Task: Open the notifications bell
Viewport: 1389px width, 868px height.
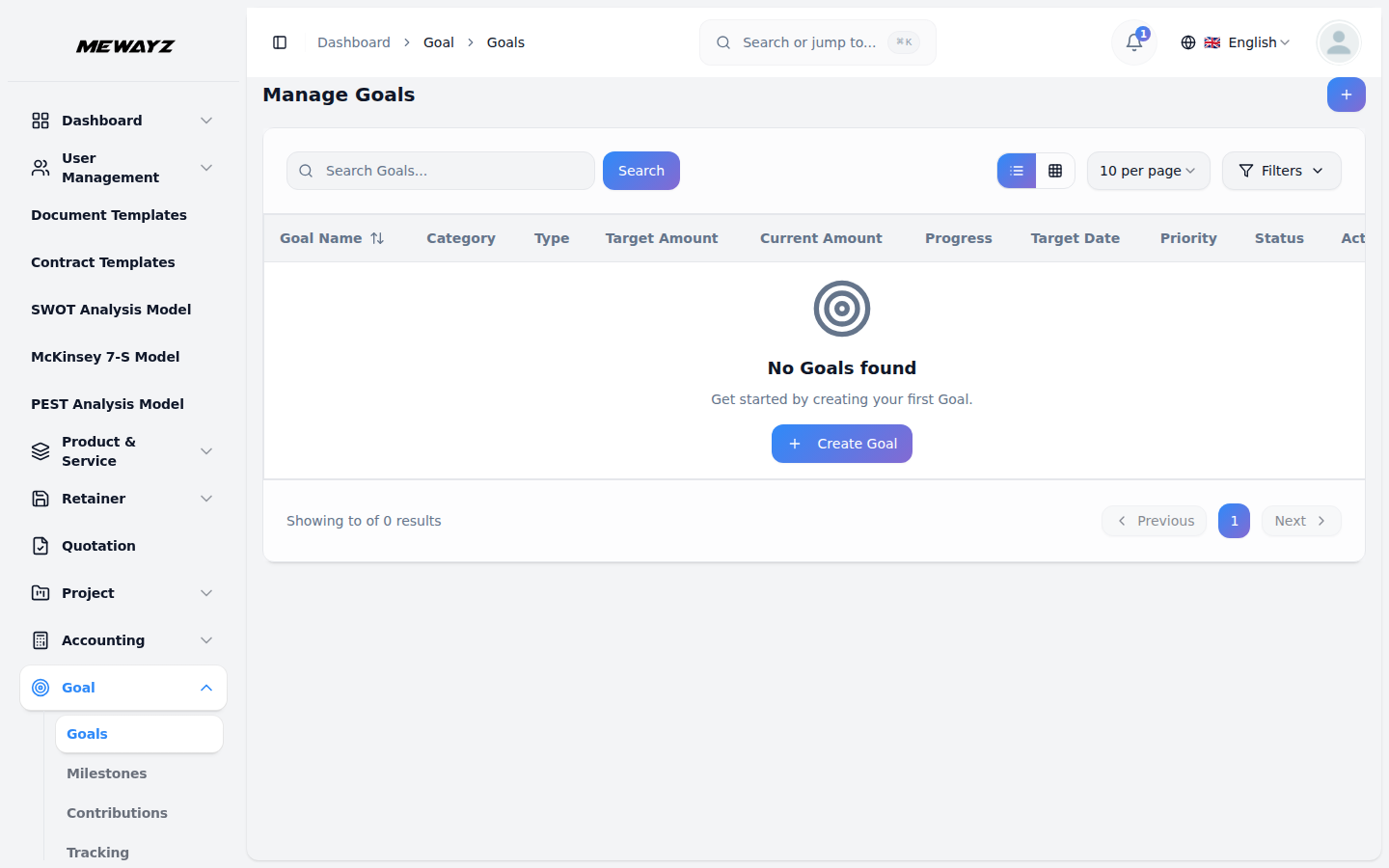Action: tap(1134, 42)
